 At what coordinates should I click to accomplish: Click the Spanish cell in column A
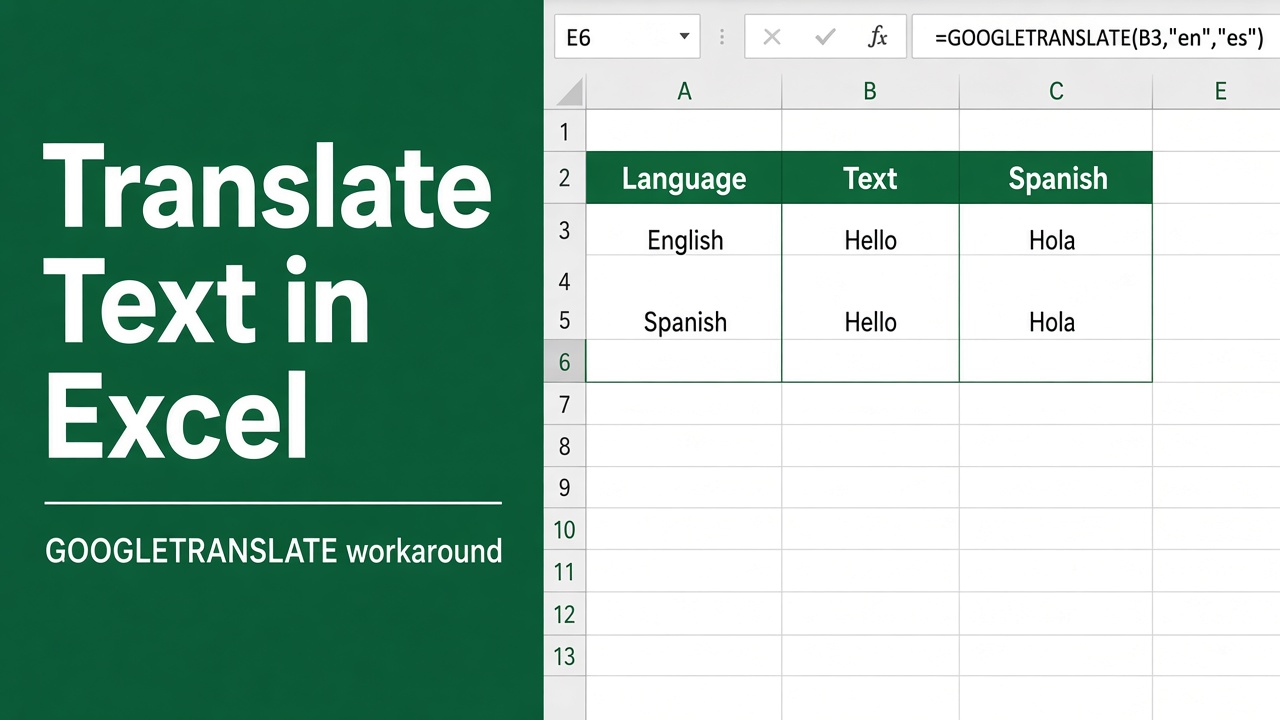click(684, 321)
